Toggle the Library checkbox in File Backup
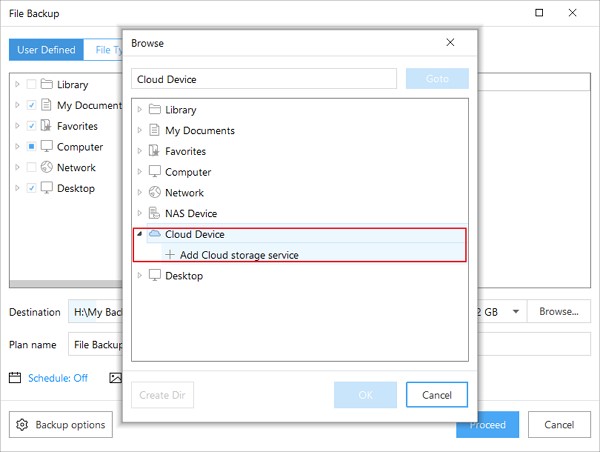This screenshot has height=452, width=600. tap(31, 84)
